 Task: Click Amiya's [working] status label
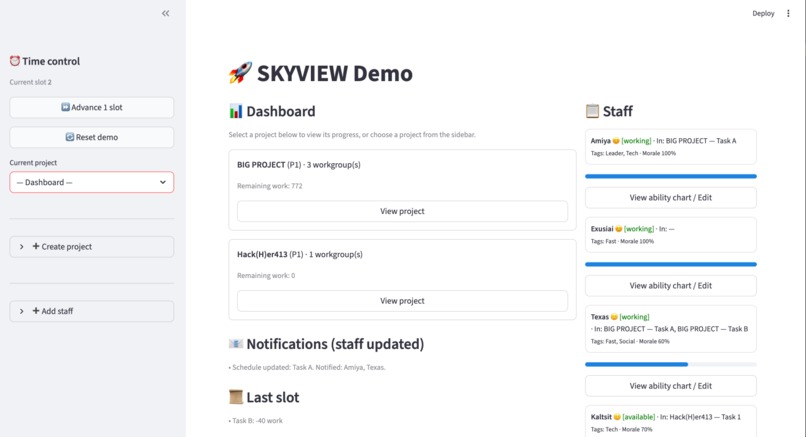[636, 141]
